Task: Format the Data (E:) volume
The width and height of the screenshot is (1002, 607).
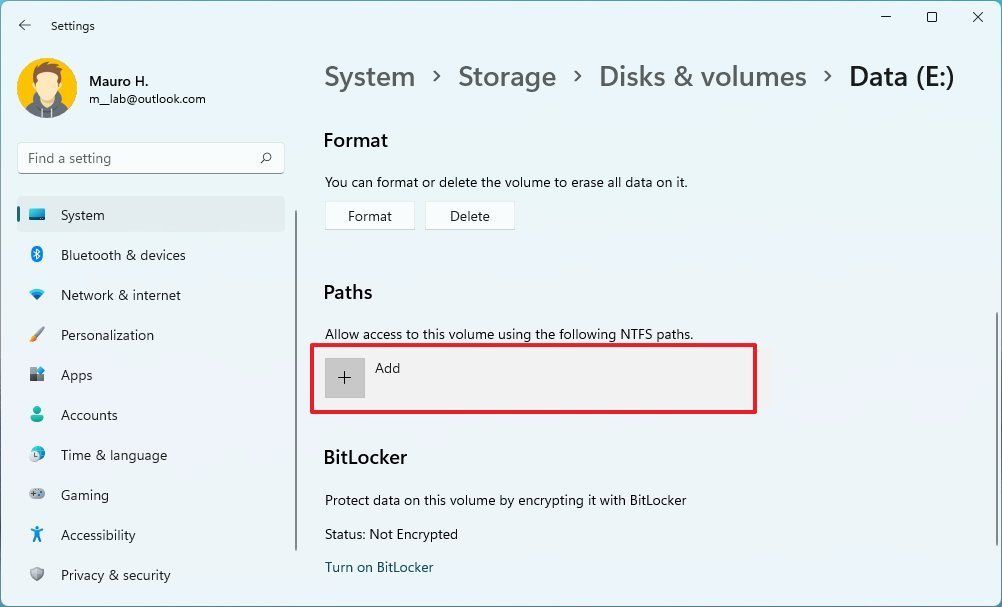Action: [x=369, y=215]
